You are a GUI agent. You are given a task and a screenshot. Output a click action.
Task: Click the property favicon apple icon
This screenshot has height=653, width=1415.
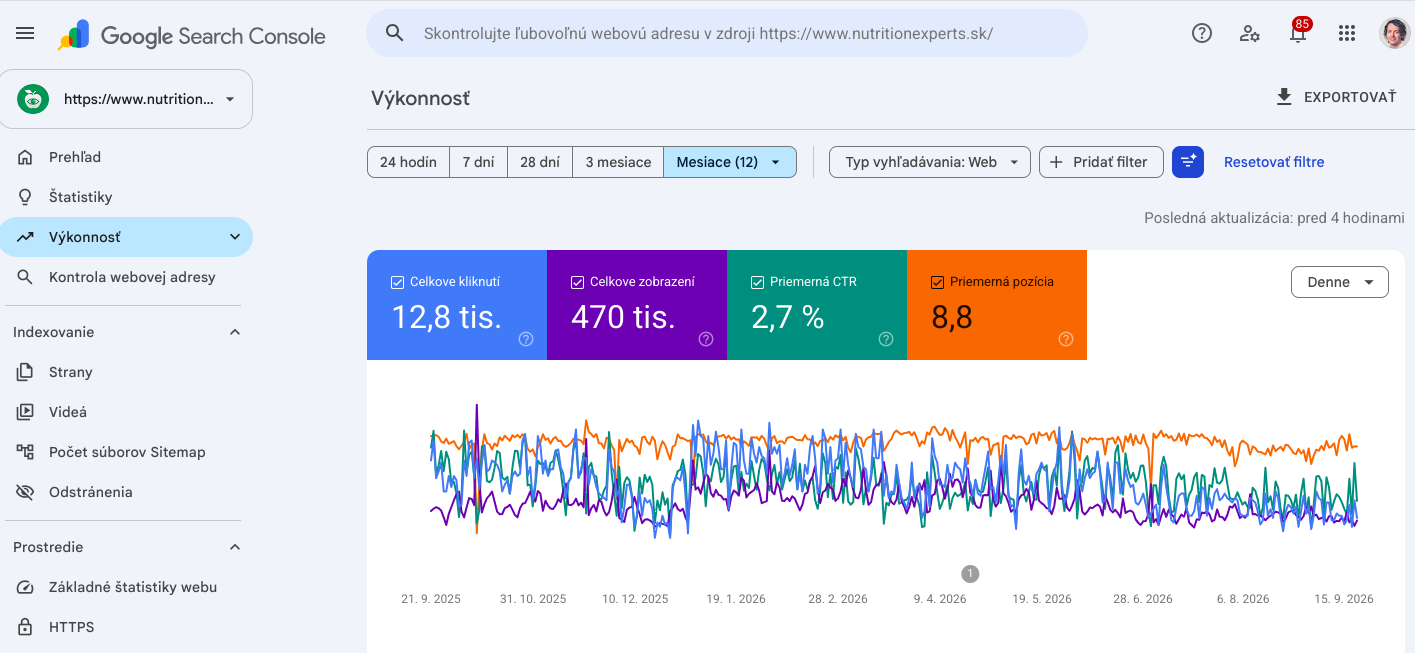tap(33, 99)
